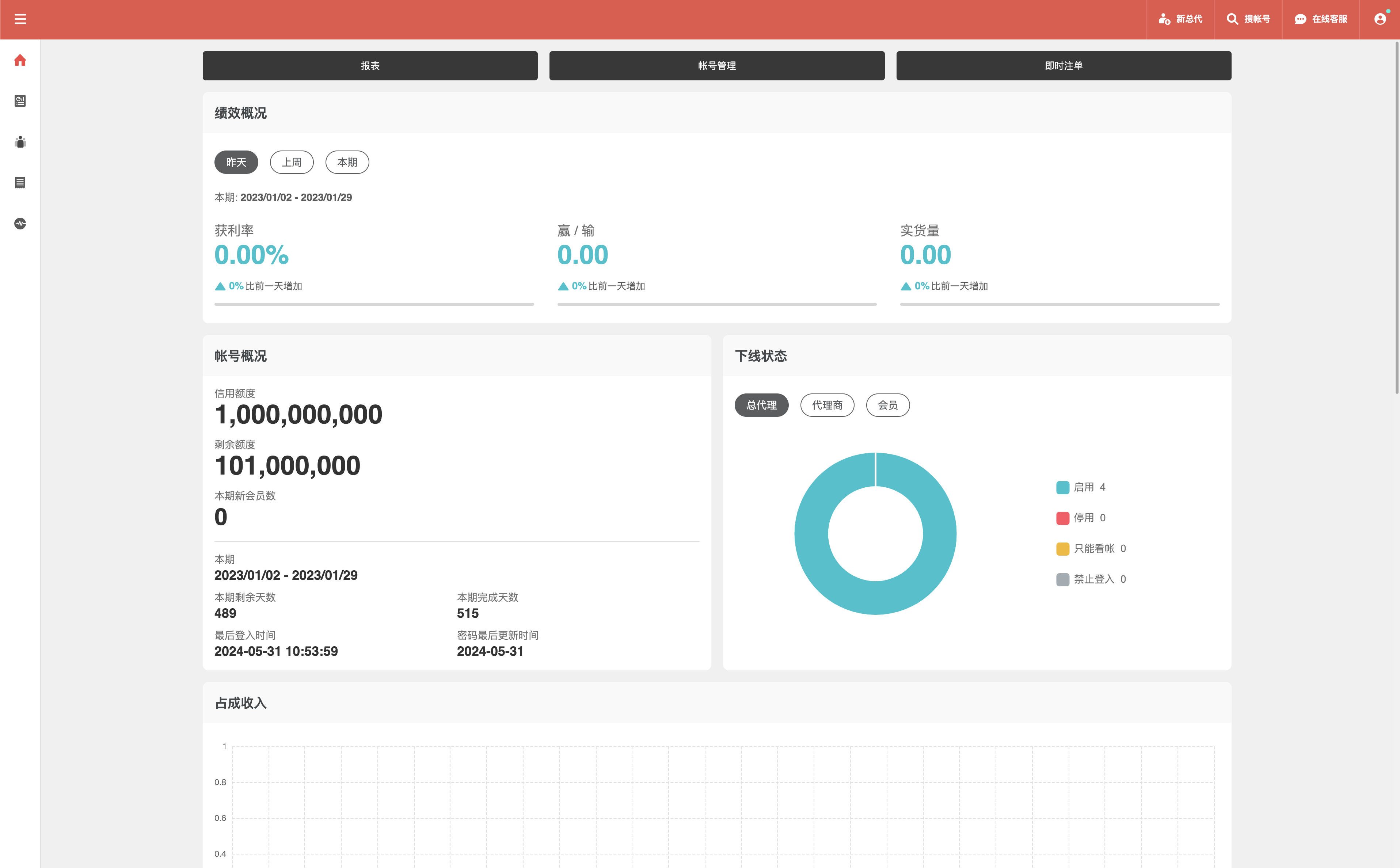Viewport: 1400px width, 868px height.
Task: Click the credit limit 1,000,000,000 value
Action: tap(298, 415)
